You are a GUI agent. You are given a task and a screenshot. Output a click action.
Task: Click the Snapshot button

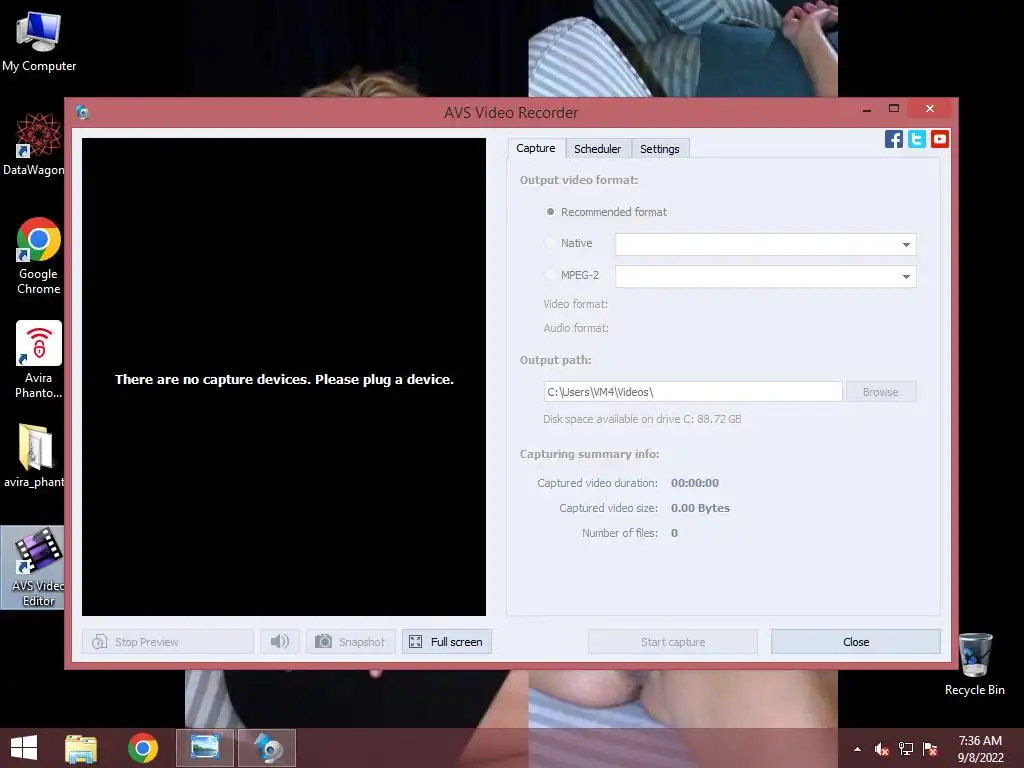click(350, 641)
